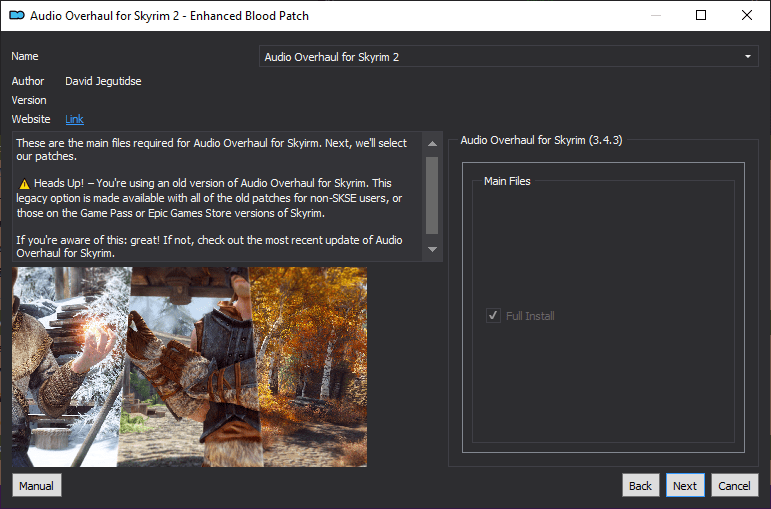Cancel the installer
The width and height of the screenshot is (771, 509).
point(734,485)
